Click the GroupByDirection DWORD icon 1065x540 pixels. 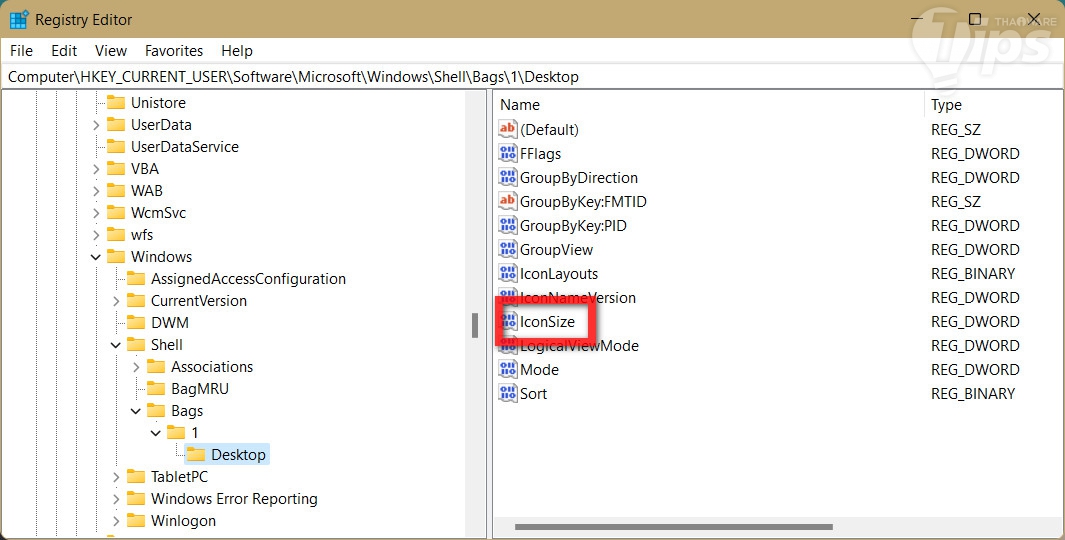507,177
